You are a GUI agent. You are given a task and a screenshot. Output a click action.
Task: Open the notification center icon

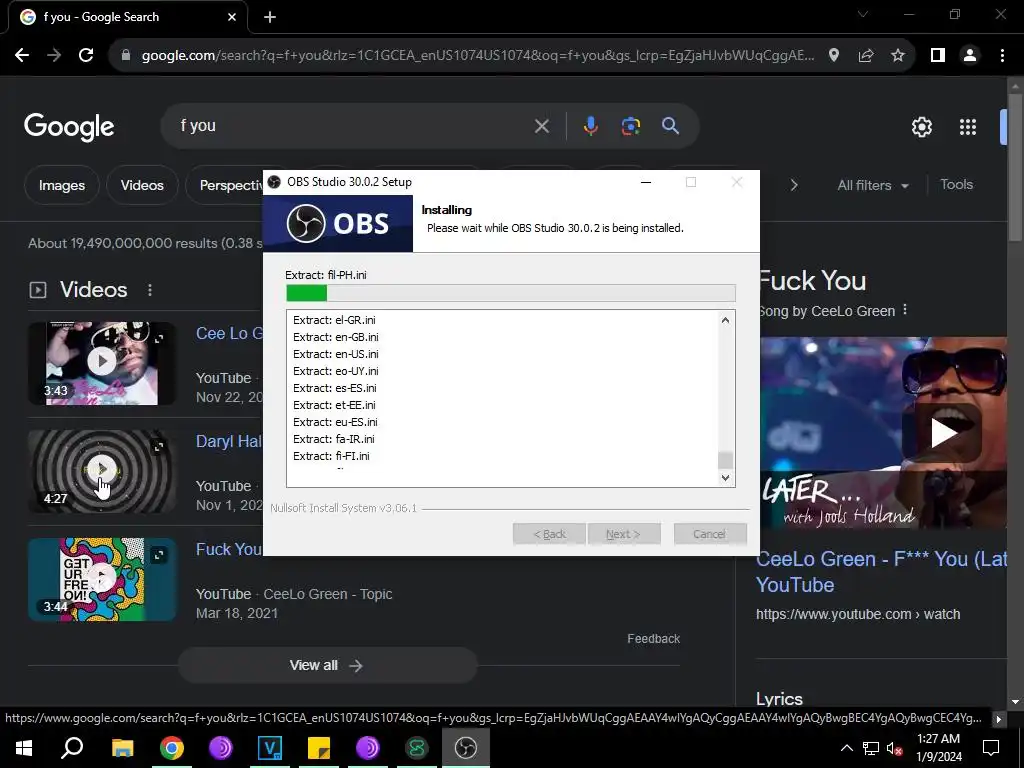[991, 748]
